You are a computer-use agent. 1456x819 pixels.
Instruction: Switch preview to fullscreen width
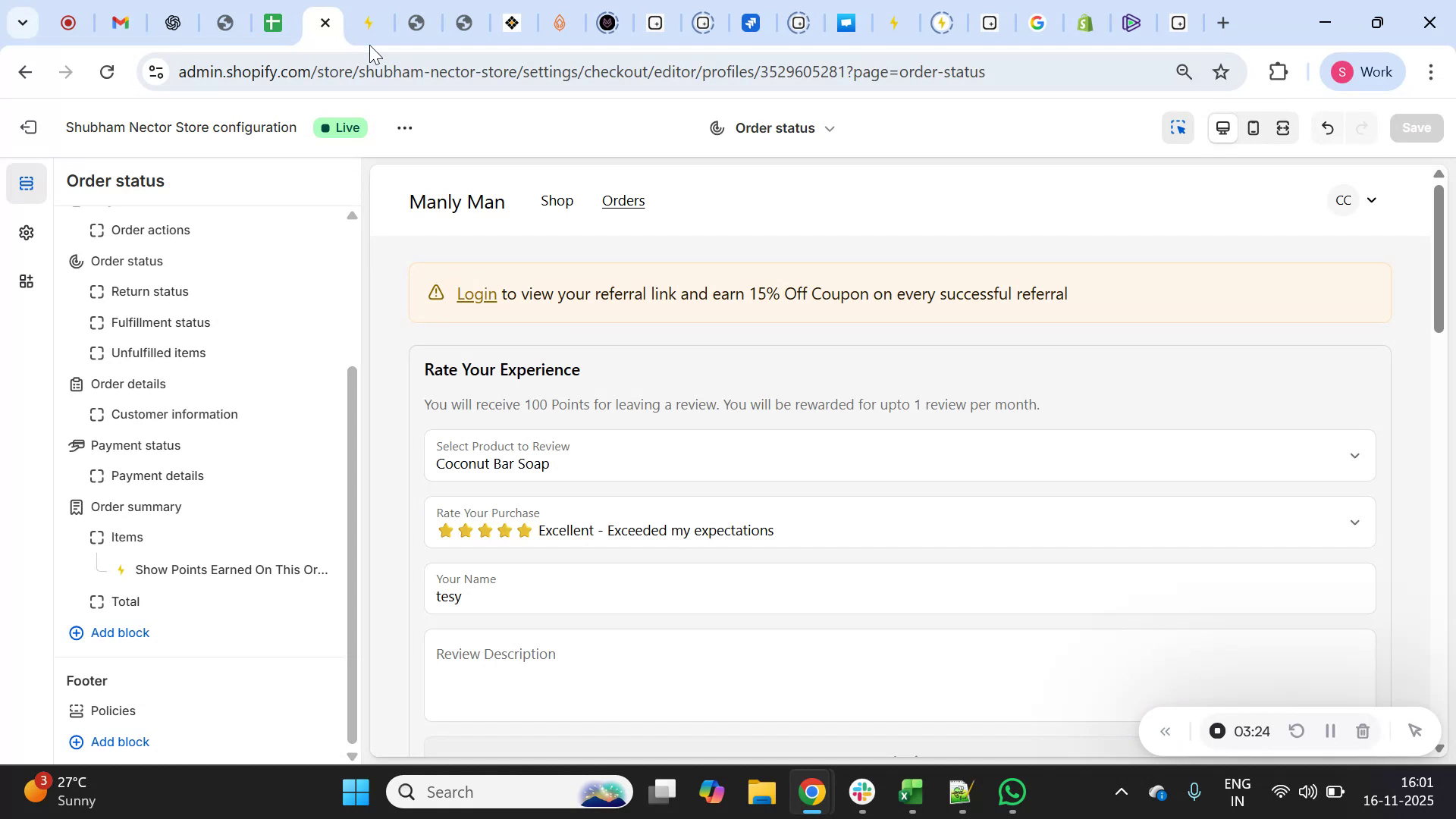pos(1283,127)
